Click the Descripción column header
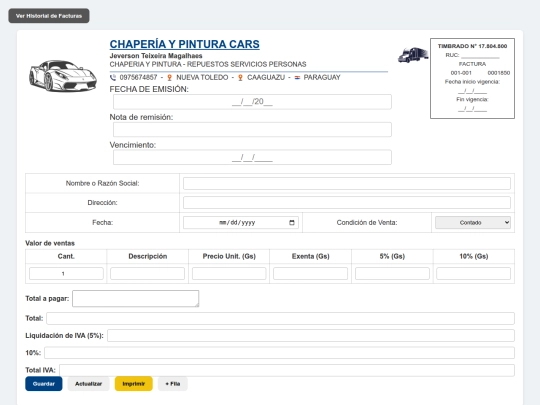 pyautogui.click(x=147, y=256)
